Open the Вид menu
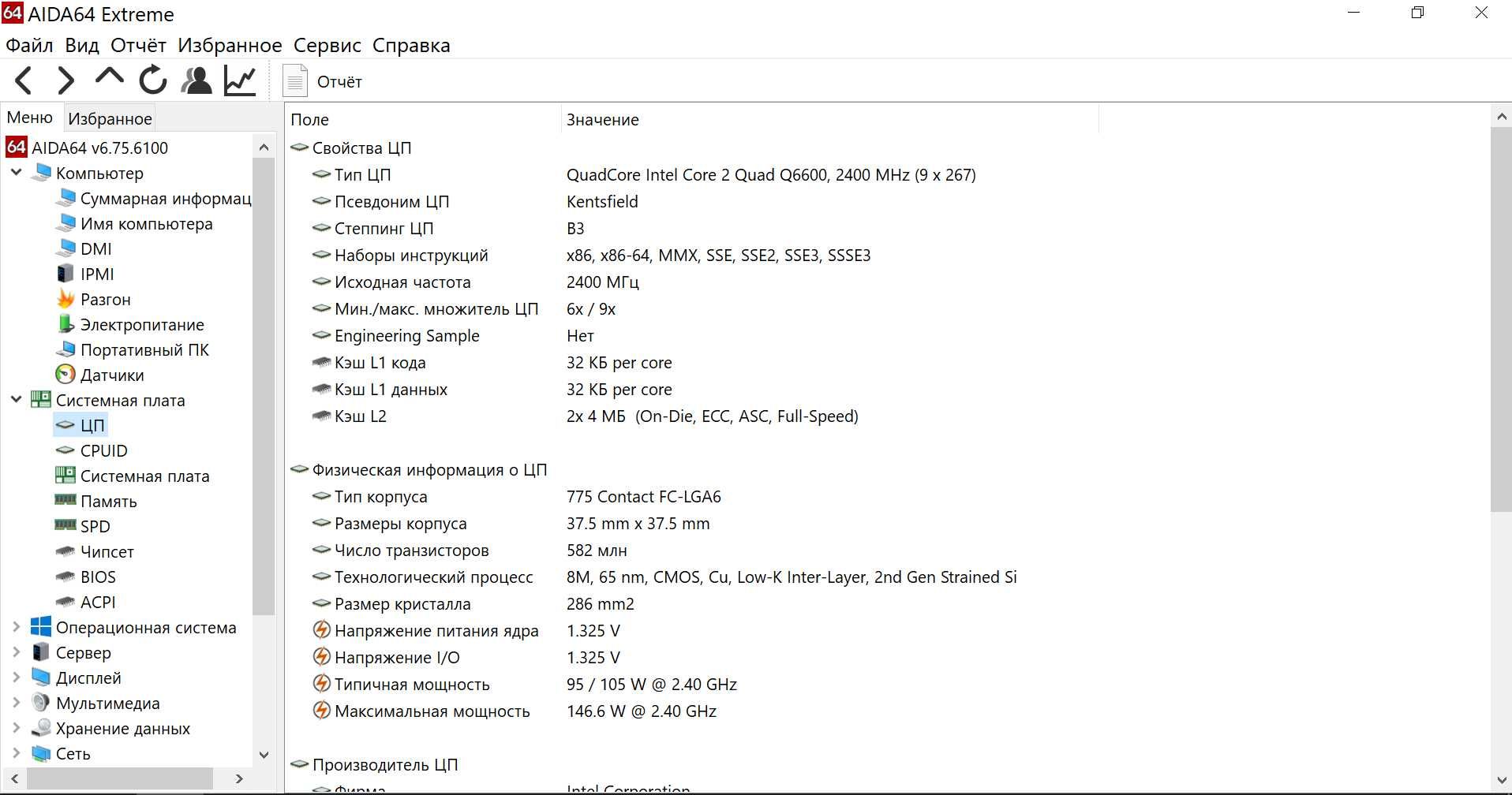The image size is (1512, 795). coord(82,45)
